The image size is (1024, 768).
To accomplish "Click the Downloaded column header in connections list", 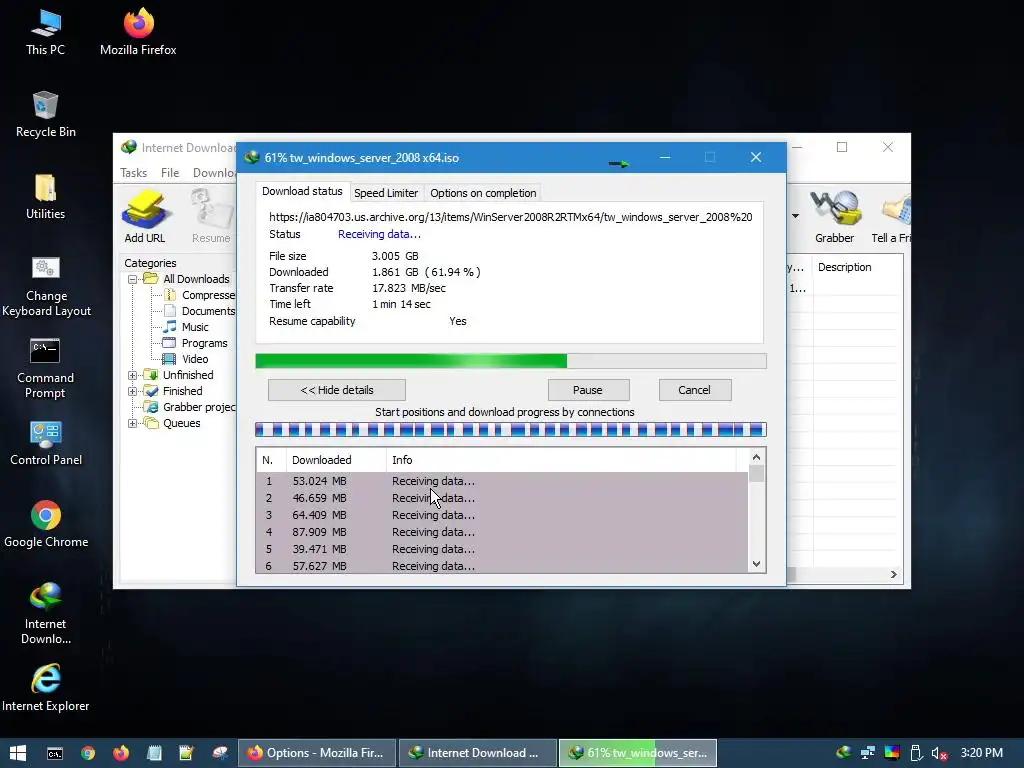I will click(x=336, y=460).
